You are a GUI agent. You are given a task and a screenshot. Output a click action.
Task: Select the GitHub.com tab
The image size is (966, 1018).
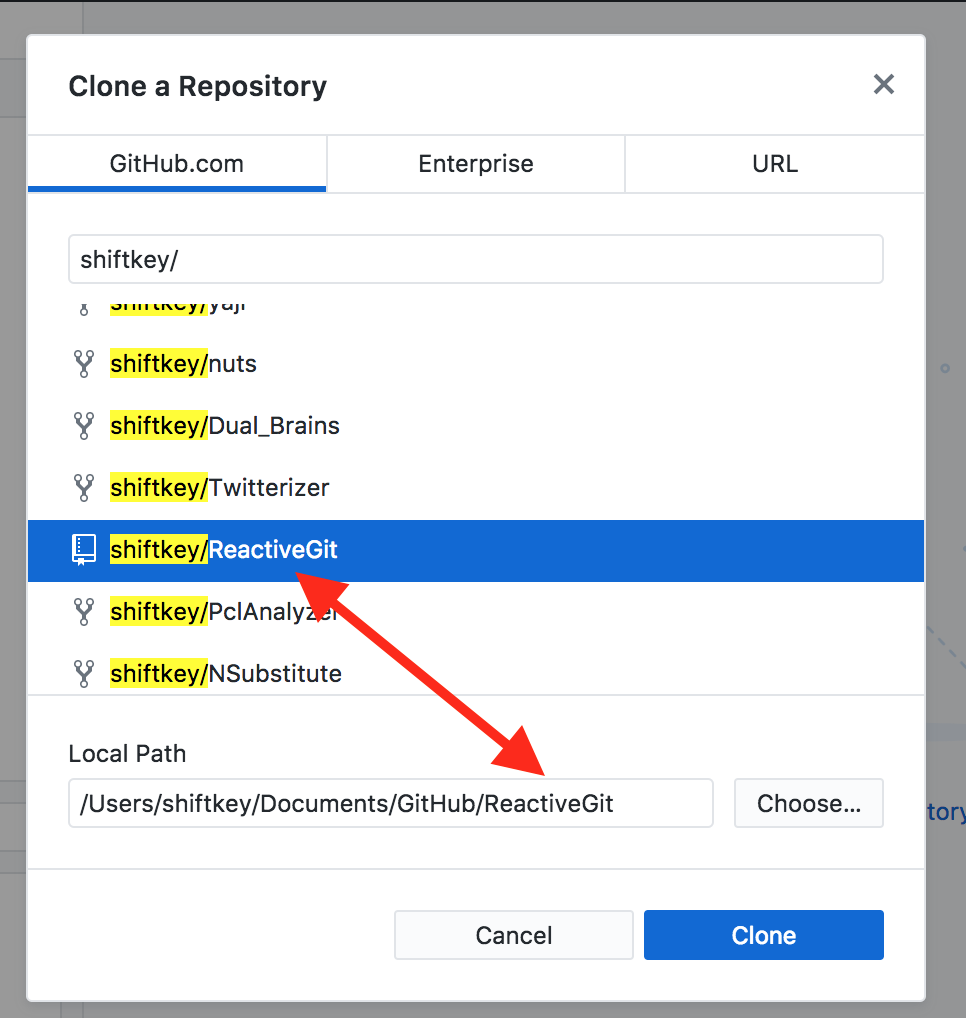click(x=177, y=163)
